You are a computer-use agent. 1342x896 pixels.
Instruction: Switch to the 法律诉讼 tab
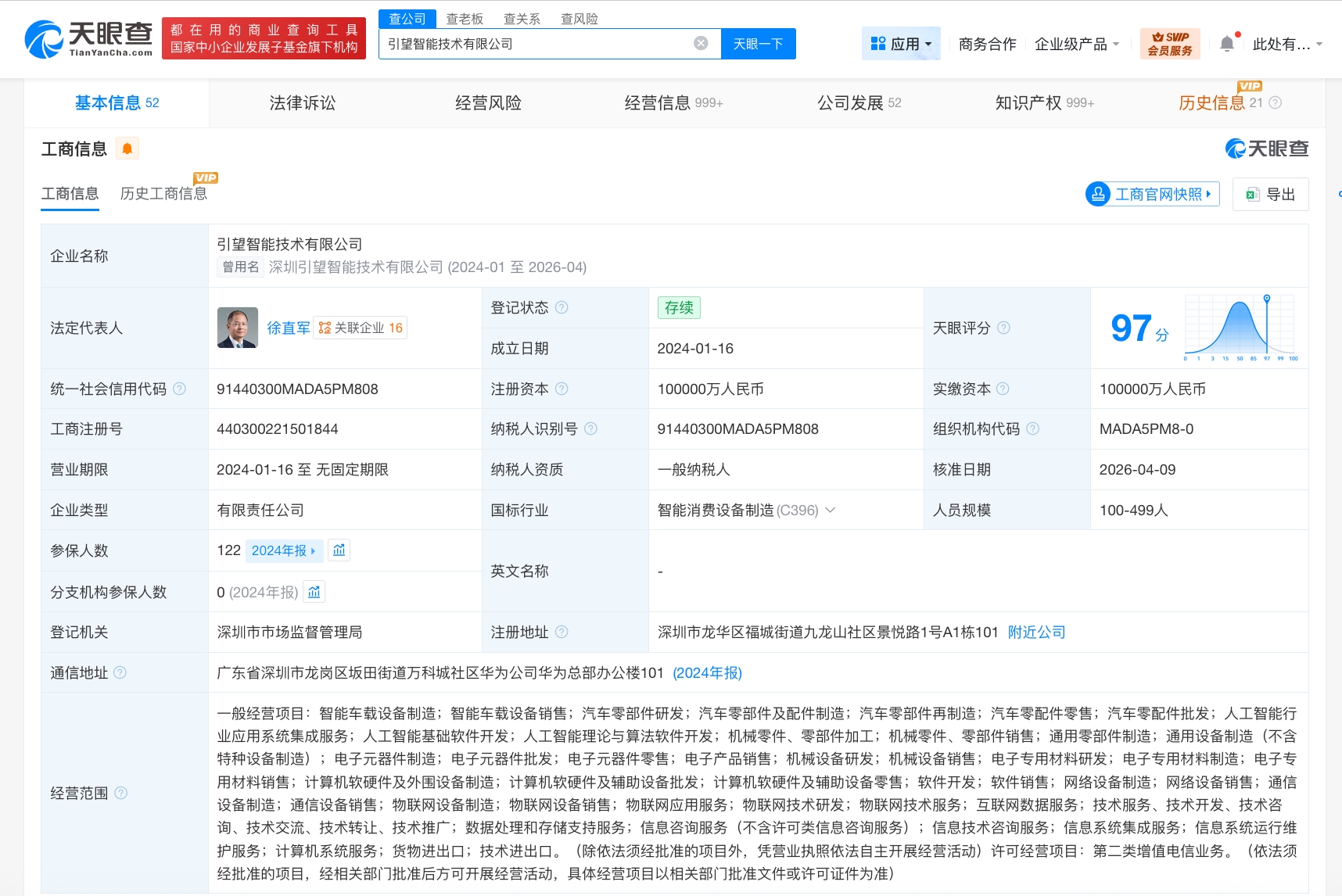click(x=302, y=102)
